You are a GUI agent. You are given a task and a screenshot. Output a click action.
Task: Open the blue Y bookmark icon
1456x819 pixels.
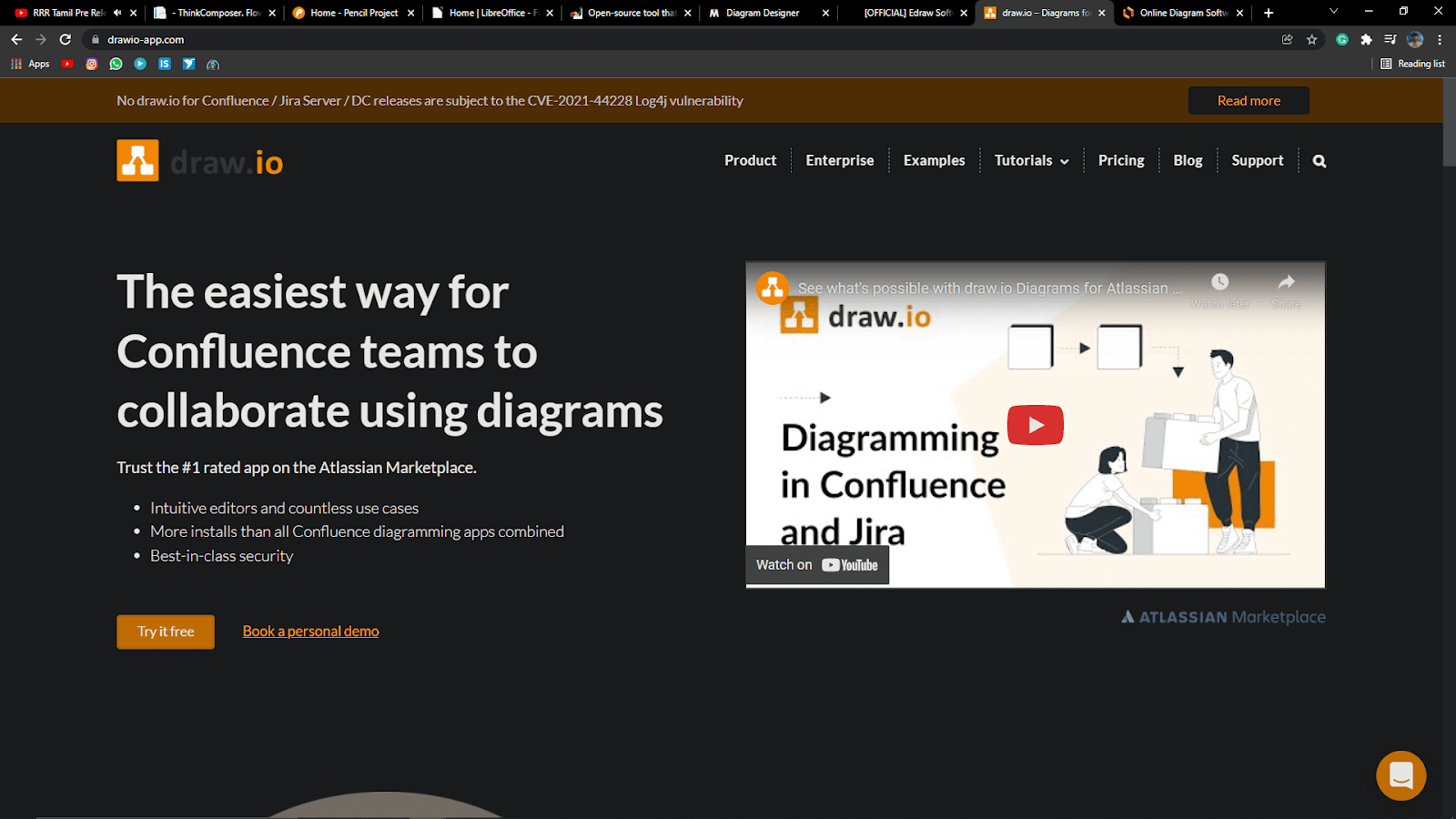click(188, 64)
